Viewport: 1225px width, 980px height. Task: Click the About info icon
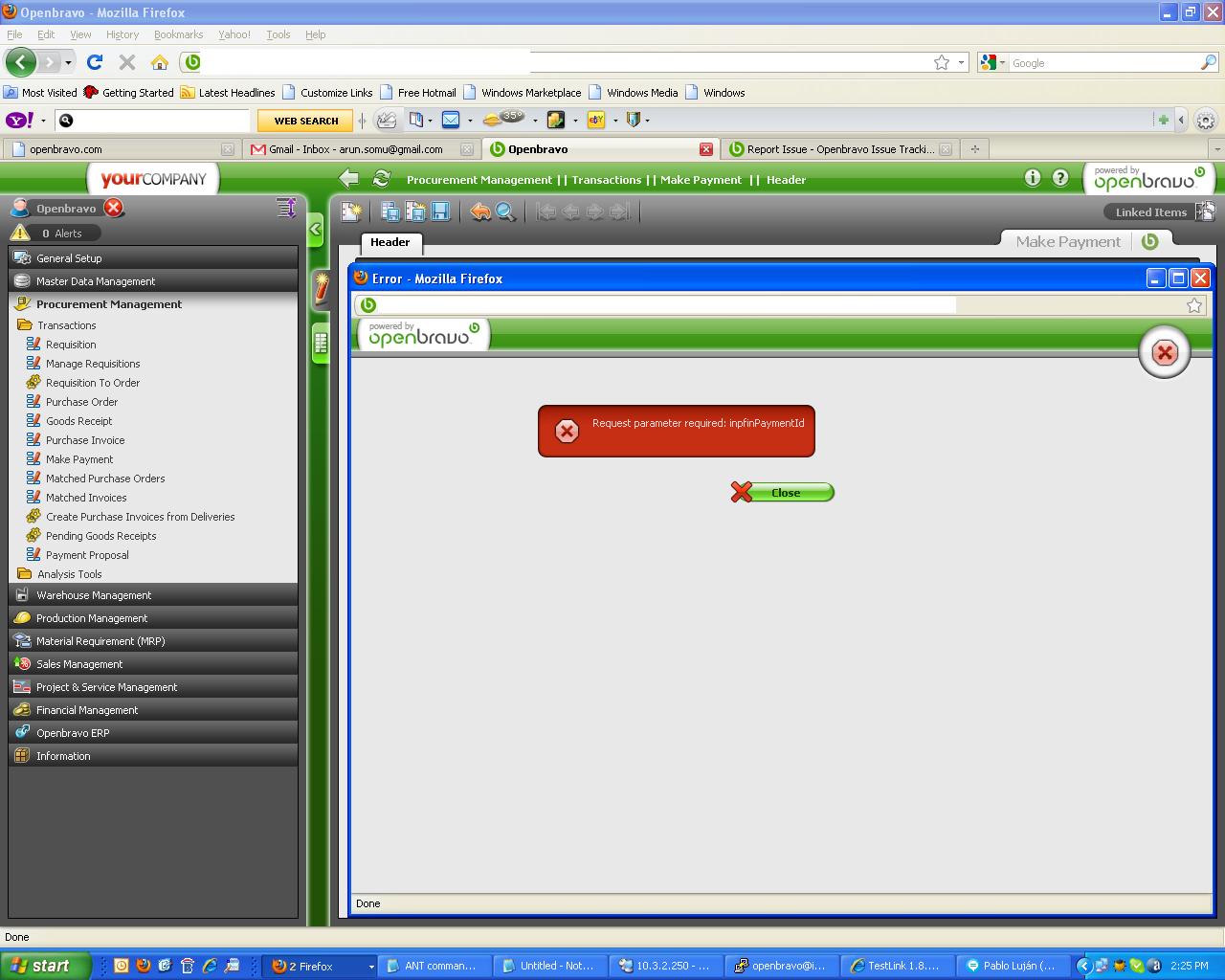pyautogui.click(x=1032, y=178)
